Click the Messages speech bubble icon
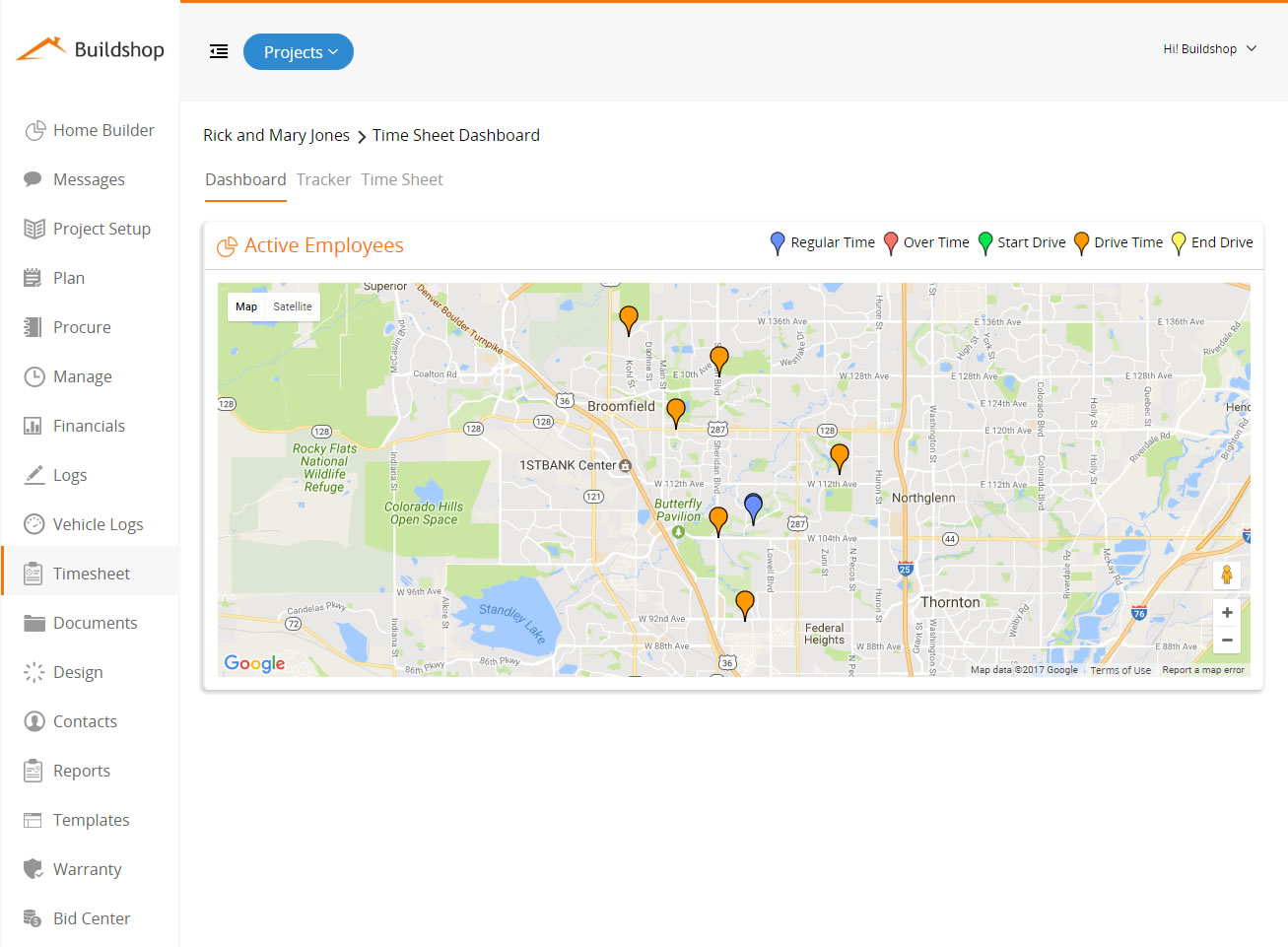Screen dimensions: 1288x947 pyautogui.click(x=34, y=179)
